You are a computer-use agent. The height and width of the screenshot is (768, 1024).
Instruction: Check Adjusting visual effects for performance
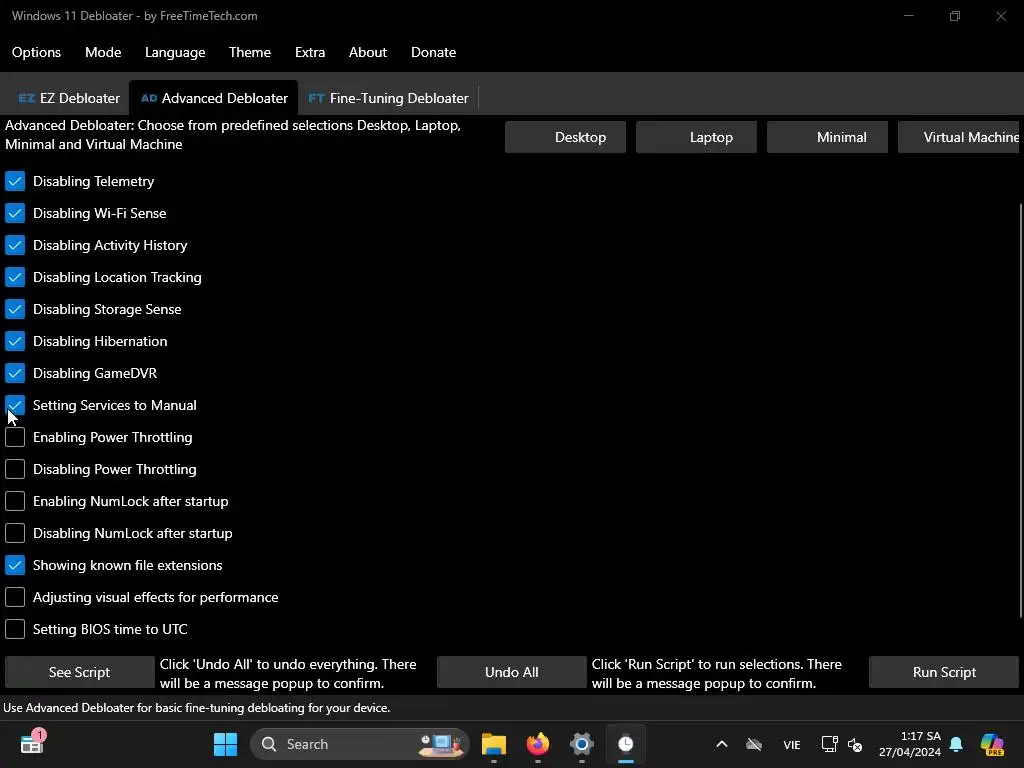tap(15, 597)
